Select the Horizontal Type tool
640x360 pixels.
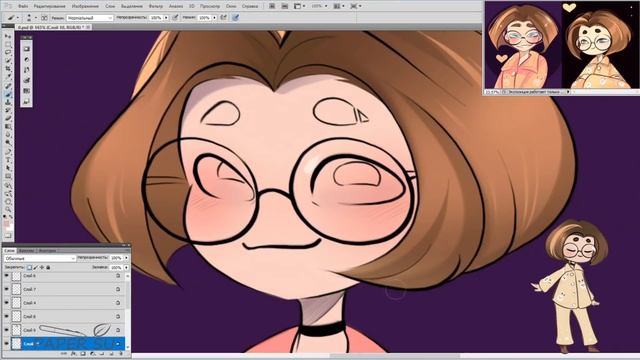pos(8,160)
